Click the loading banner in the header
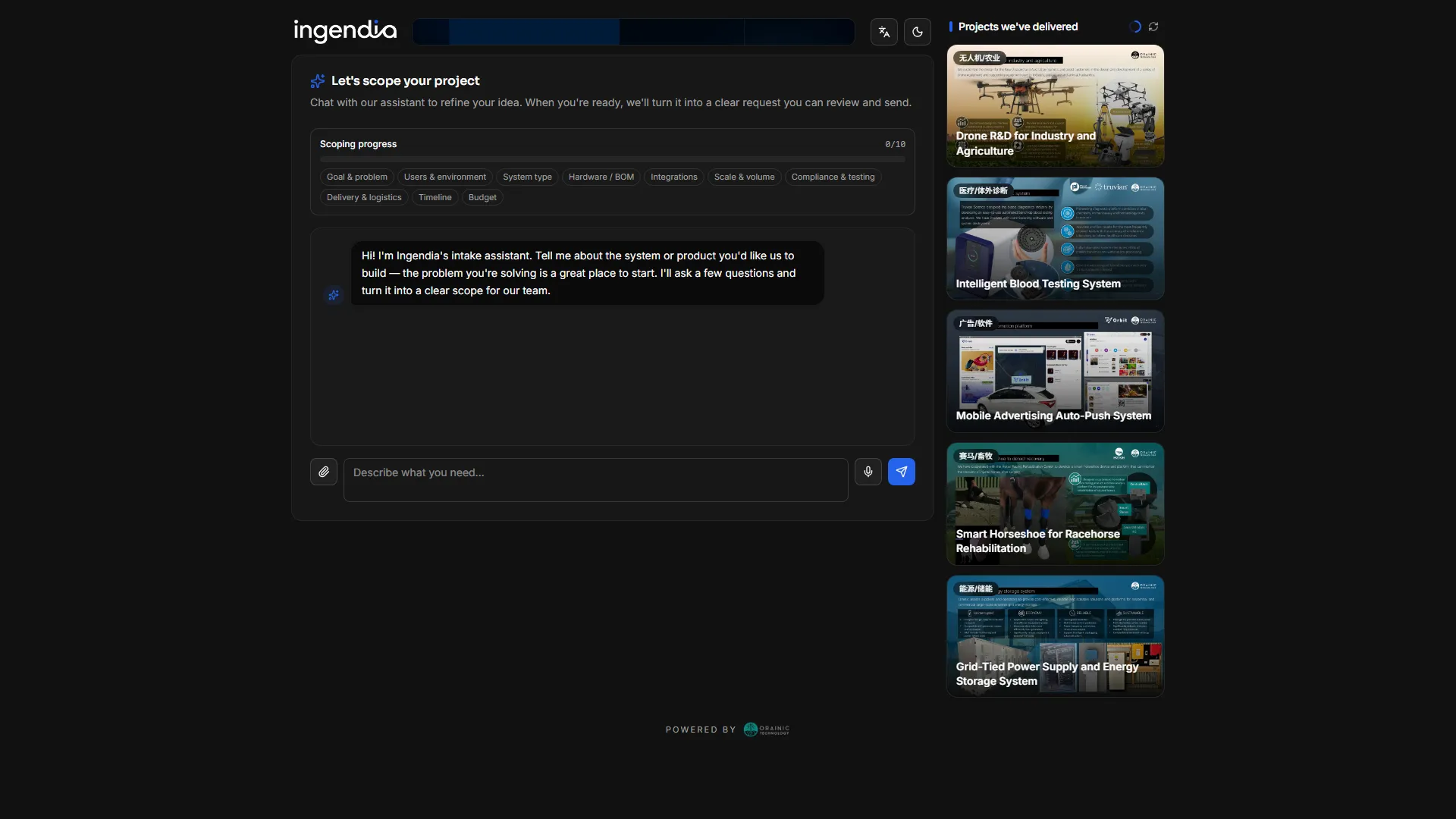The width and height of the screenshot is (1456, 819). [633, 32]
